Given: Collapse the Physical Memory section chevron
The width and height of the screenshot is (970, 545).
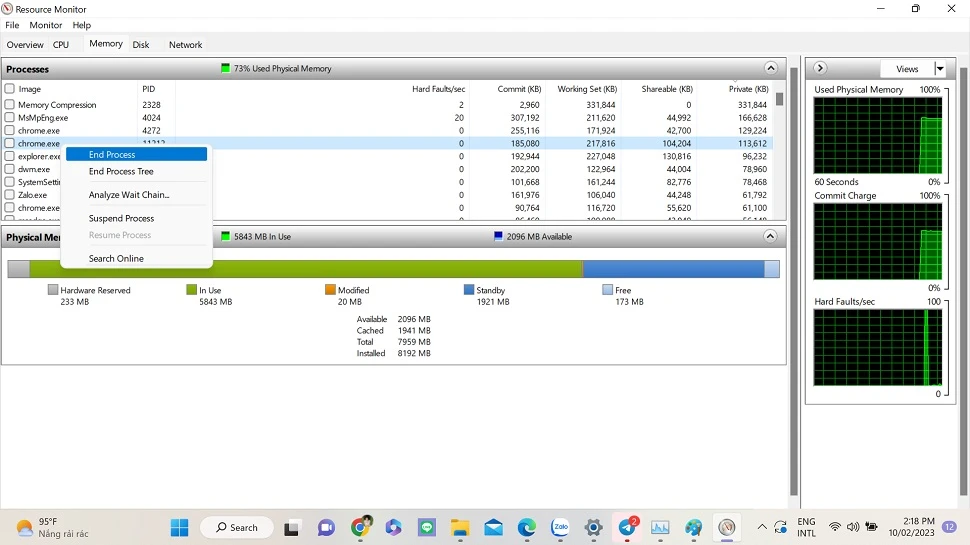Looking at the screenshot, I should (770, 237).
